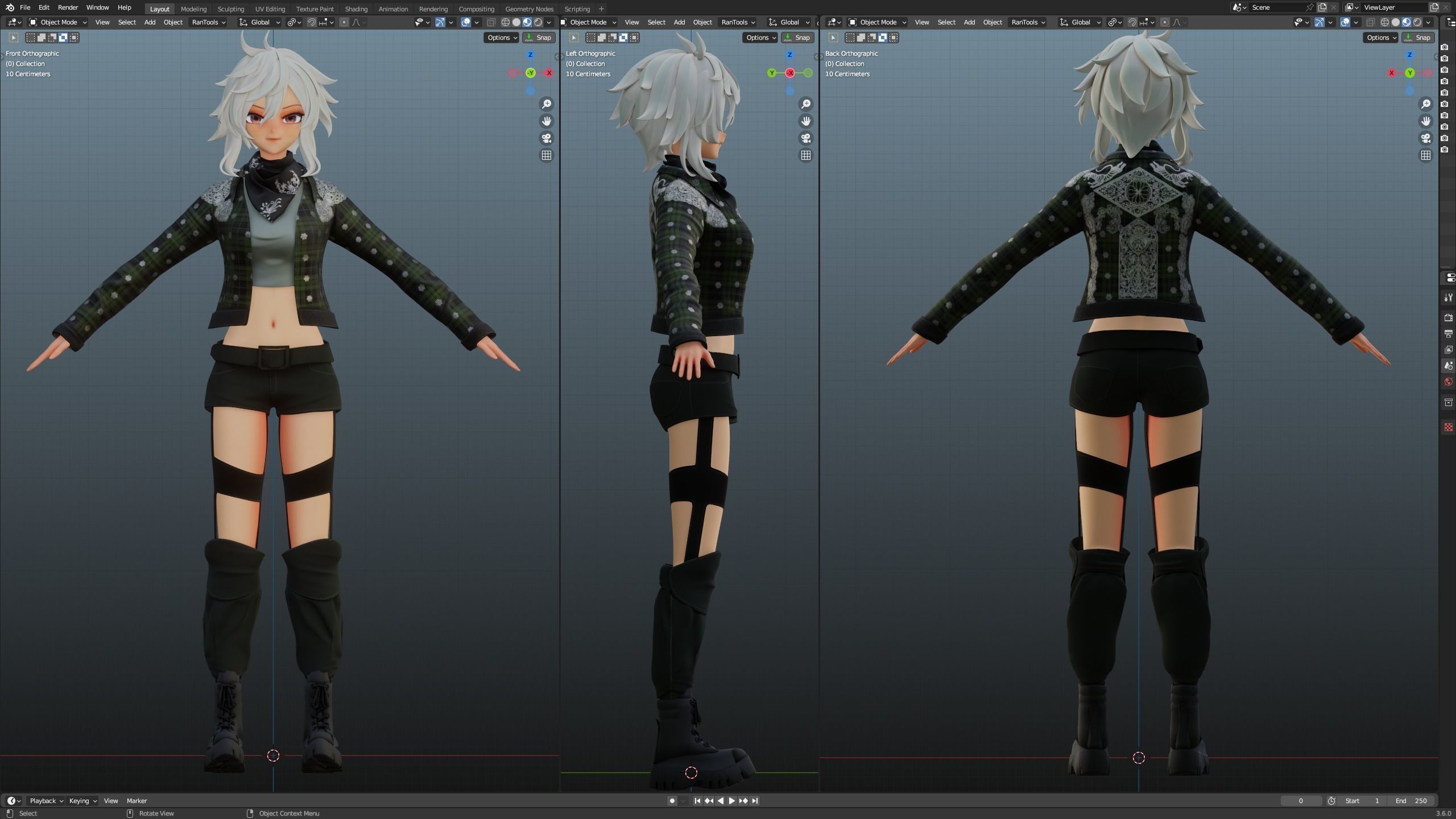The width and height of the screenshot is (1456, 819).
Task: Open World Properties tab in right sidebar
Action: pos(1449,382)
